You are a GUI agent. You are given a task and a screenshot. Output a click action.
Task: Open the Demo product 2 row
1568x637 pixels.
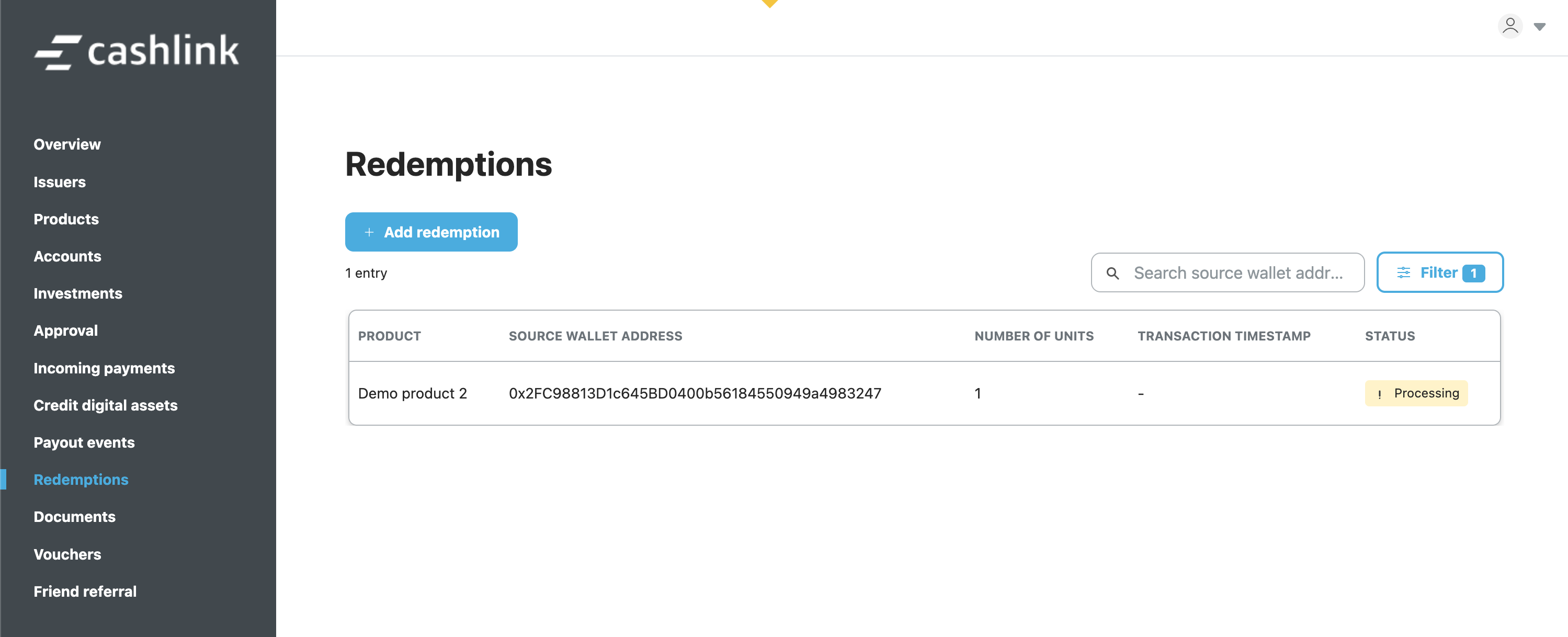click(412, 394)
